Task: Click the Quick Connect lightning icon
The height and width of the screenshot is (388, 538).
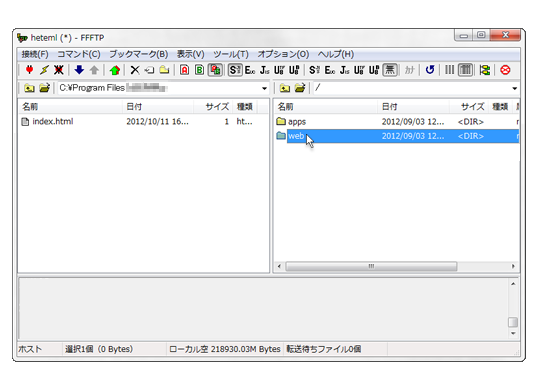Action: click(x=44, y=70)
